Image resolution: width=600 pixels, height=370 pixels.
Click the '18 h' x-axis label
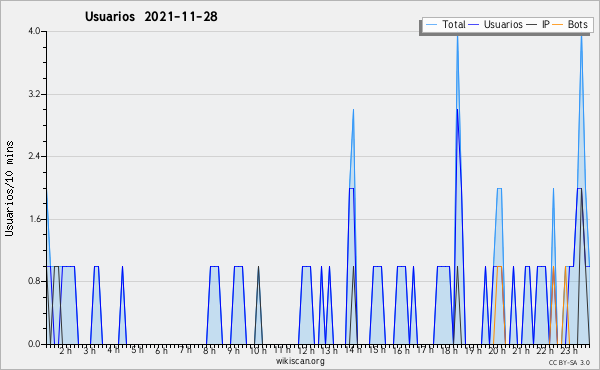[x=449, y=351]
